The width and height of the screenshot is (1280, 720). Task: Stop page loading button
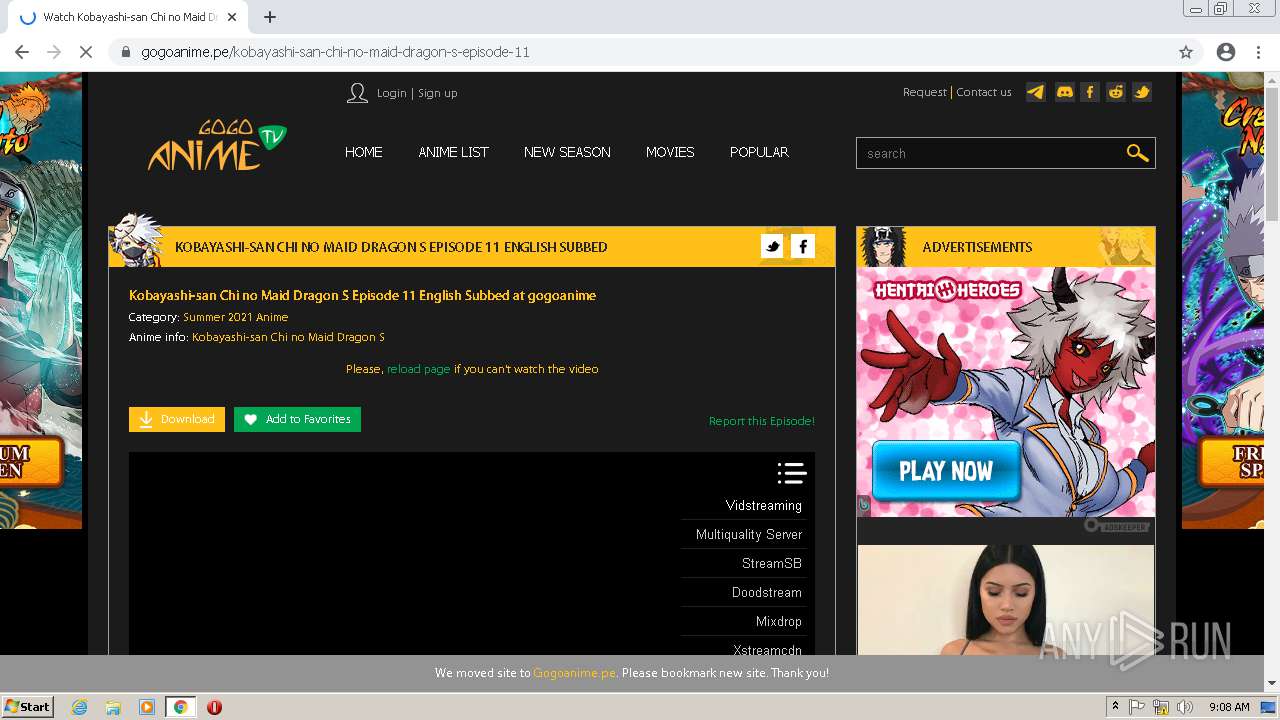(x=86, y=52)
